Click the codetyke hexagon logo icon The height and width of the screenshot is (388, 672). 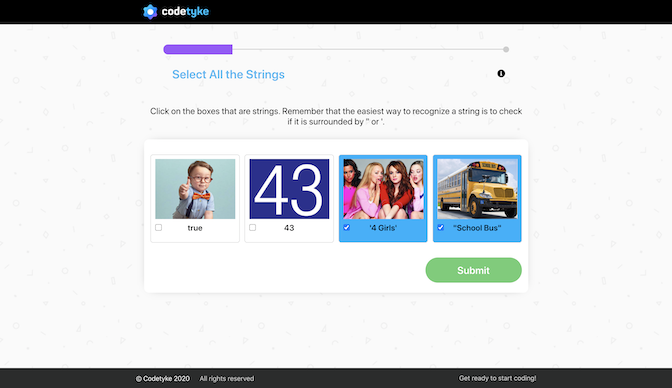click(150, 12)
